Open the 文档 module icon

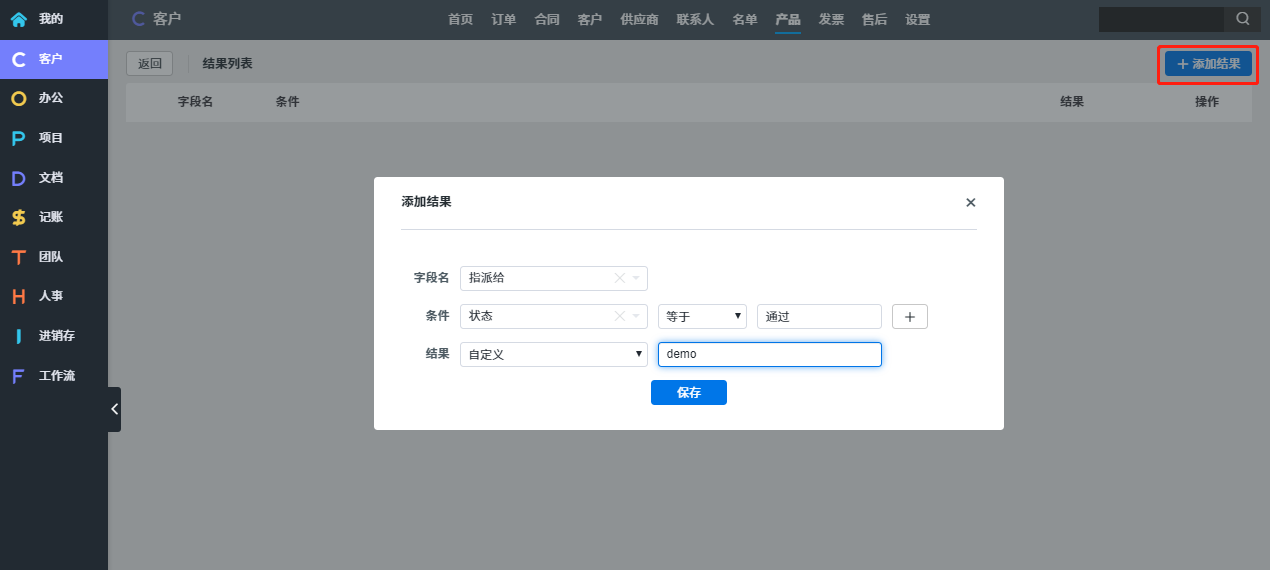[18, 178]
